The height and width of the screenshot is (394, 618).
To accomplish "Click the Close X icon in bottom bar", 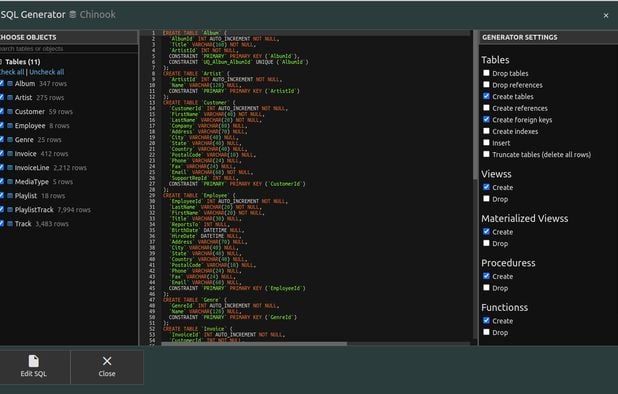I will (x=107, y=361).
